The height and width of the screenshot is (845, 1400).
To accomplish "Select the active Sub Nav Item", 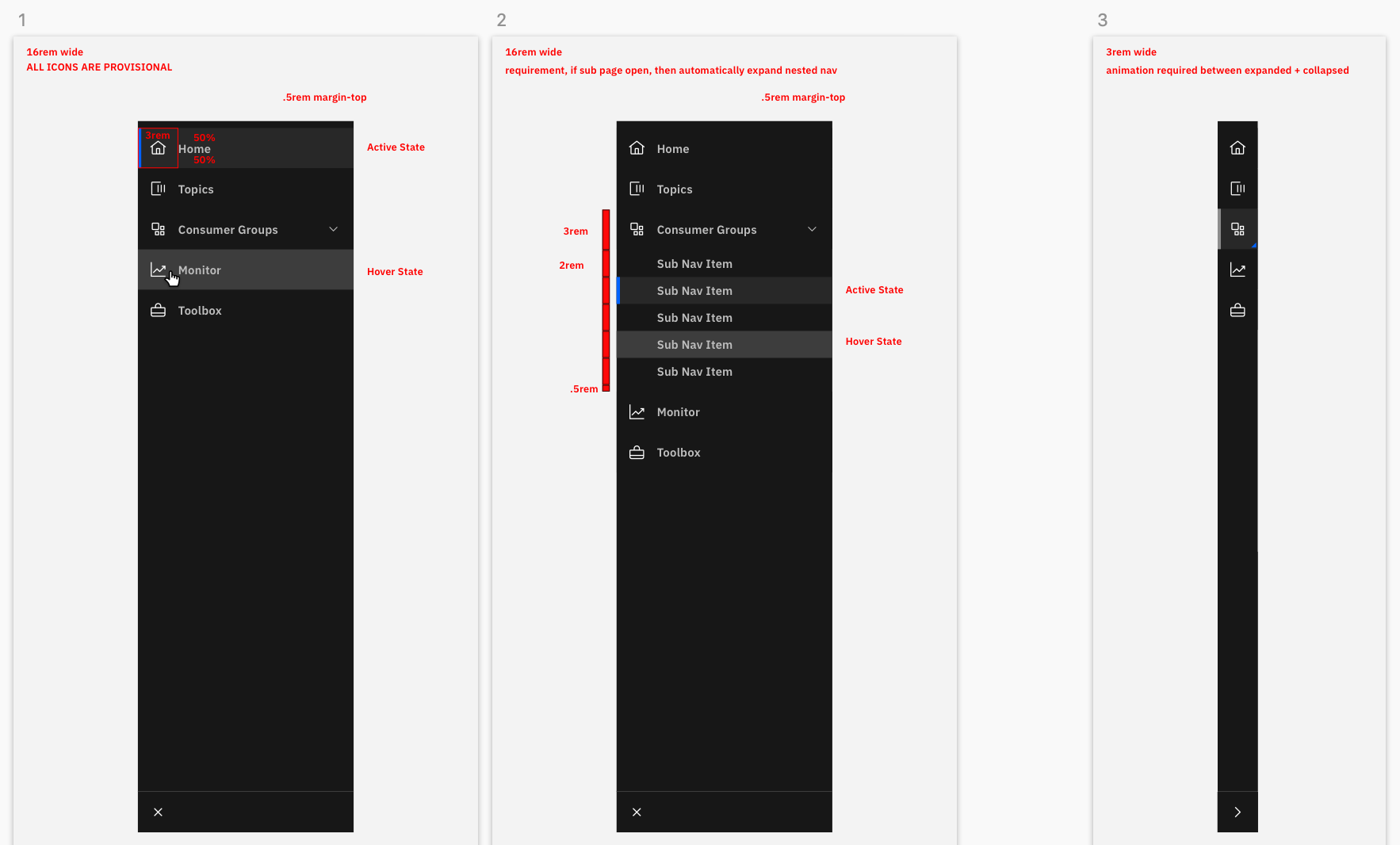I will point(694,290).
